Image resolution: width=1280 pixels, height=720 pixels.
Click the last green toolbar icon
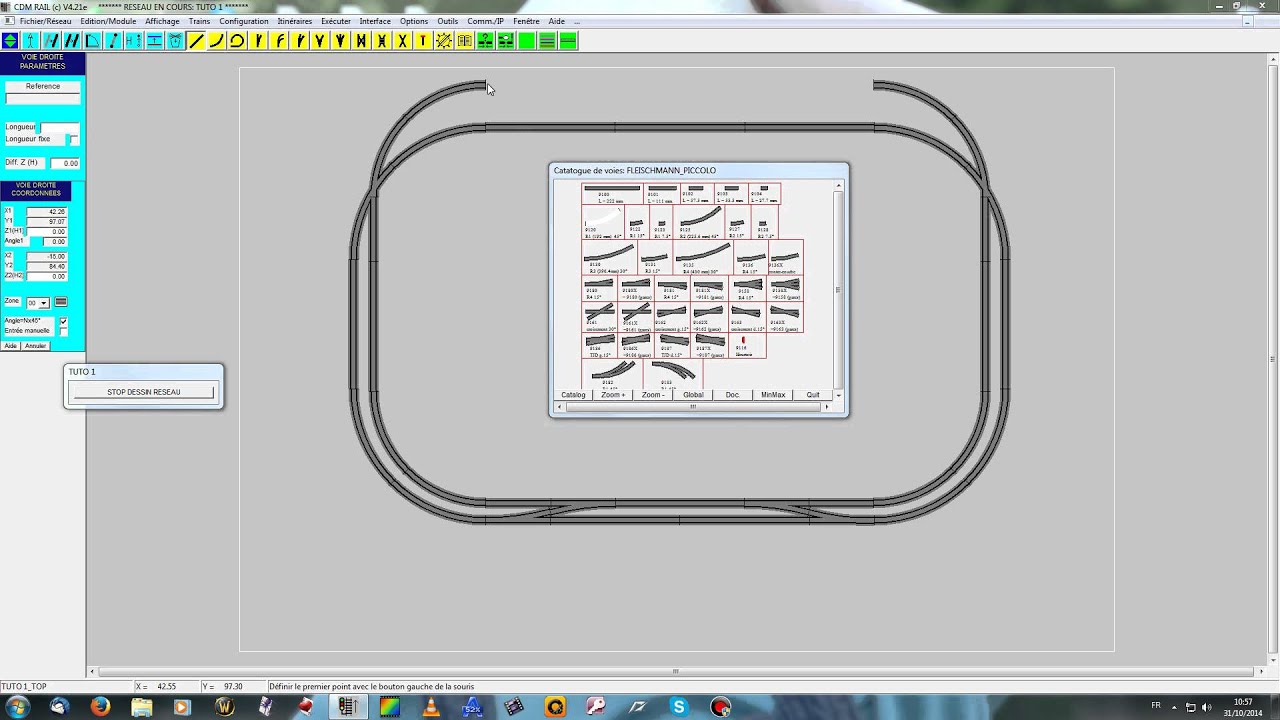[x=568, y=41]
